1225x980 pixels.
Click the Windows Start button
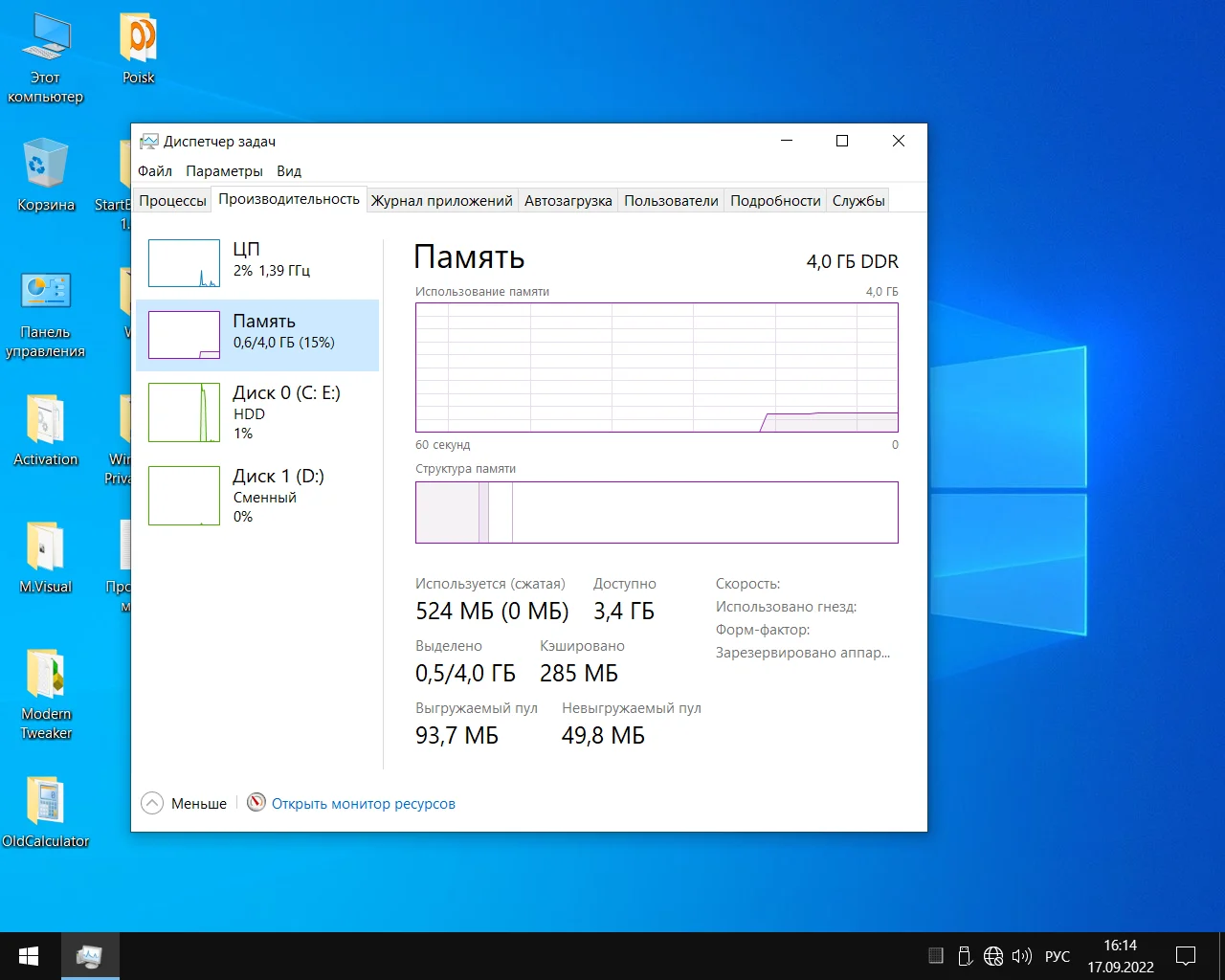[x=29, y=956]
